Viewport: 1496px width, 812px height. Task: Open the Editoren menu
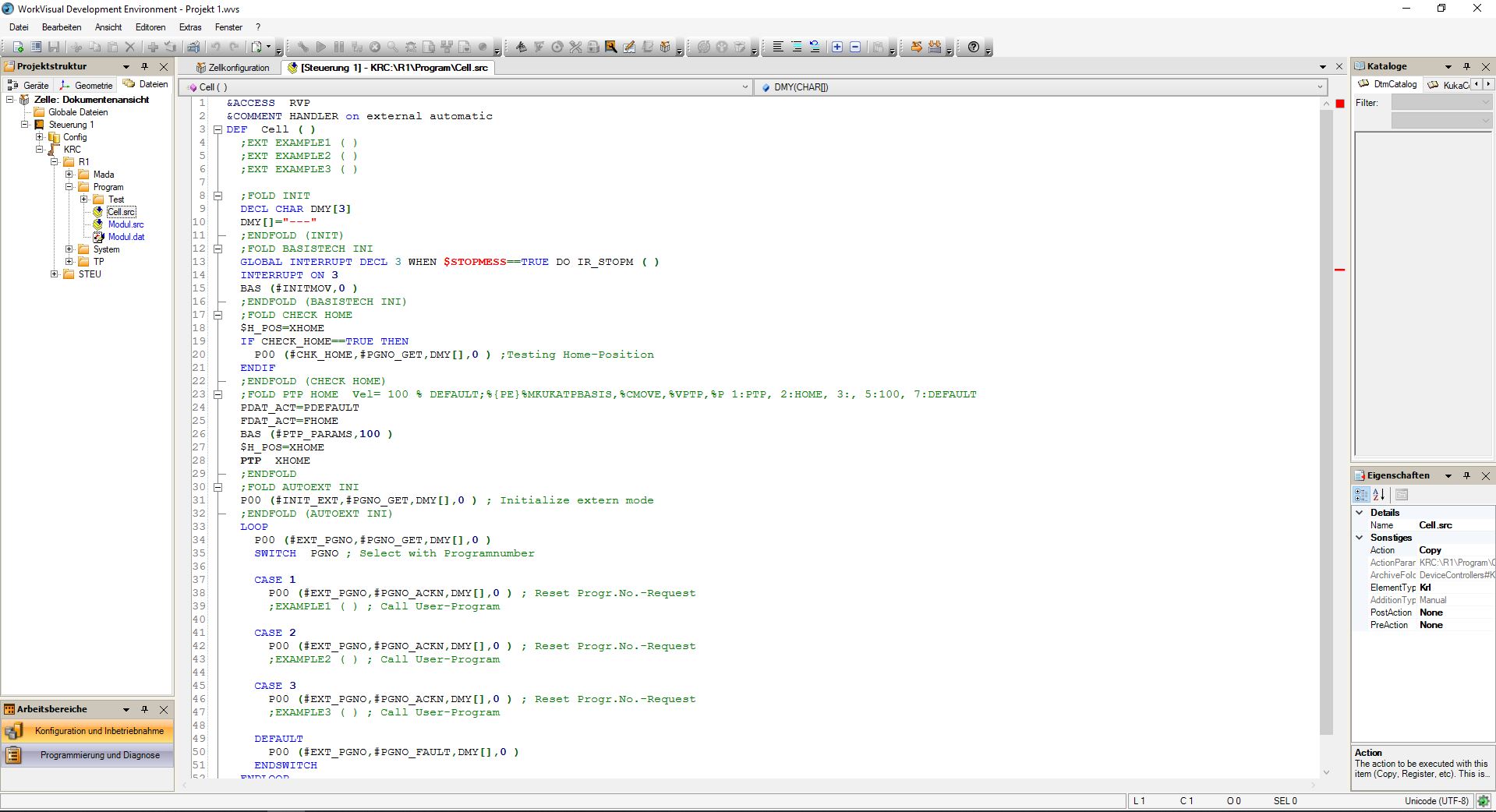[x=150, y=27]
